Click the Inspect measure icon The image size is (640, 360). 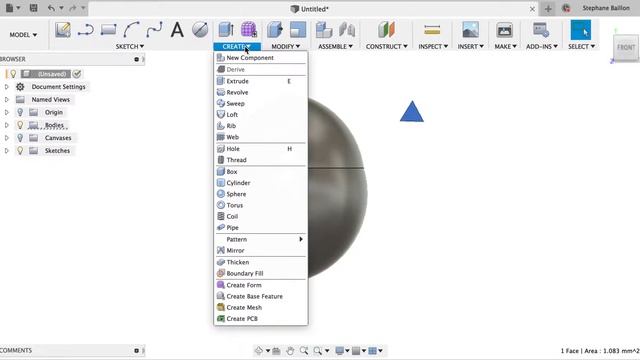click(x=432, y=30)
